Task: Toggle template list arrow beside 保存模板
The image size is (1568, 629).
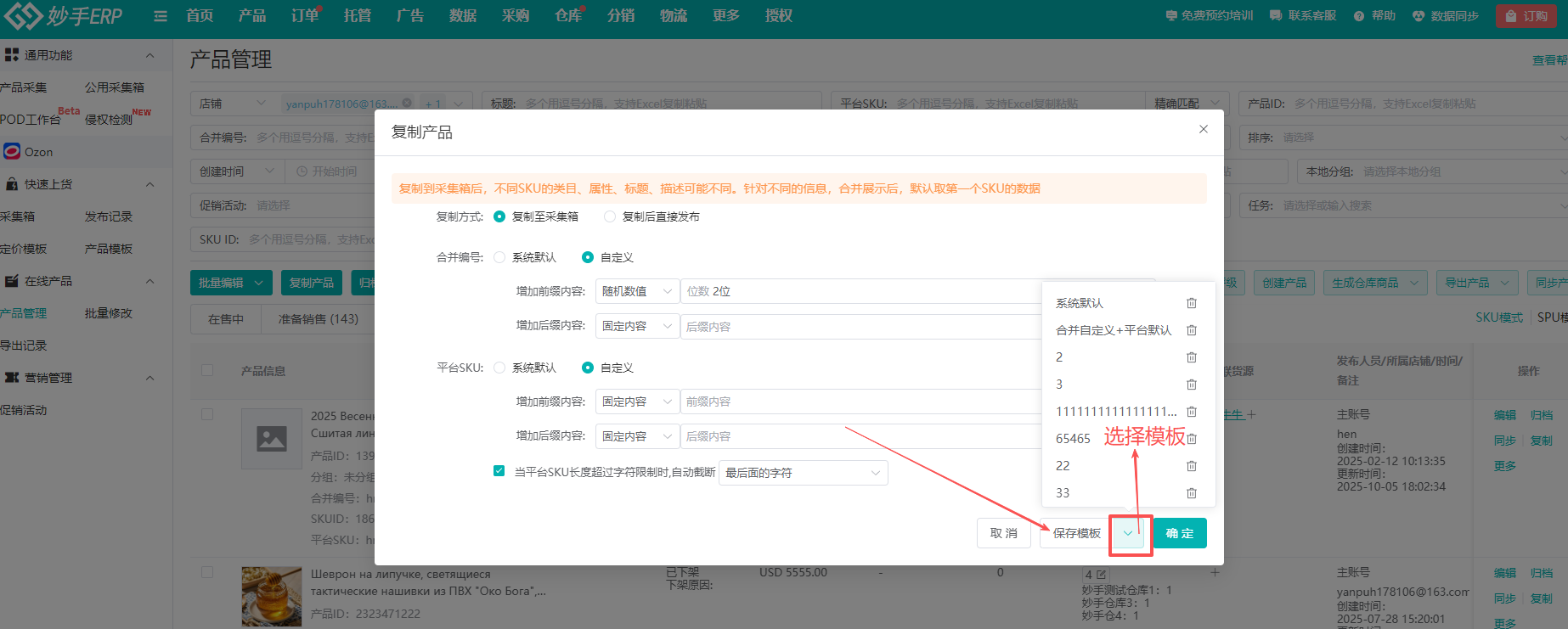Action: pyautogui.click(x=1128, y=533)
